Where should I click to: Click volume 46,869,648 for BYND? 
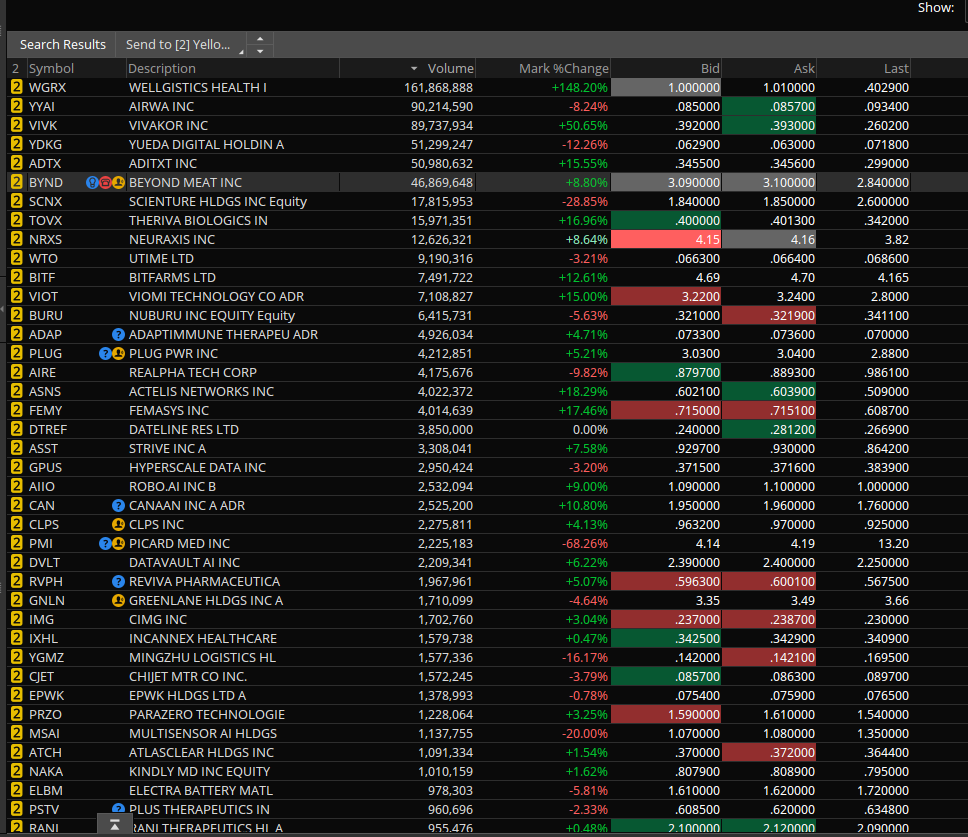tap(441, 183)
